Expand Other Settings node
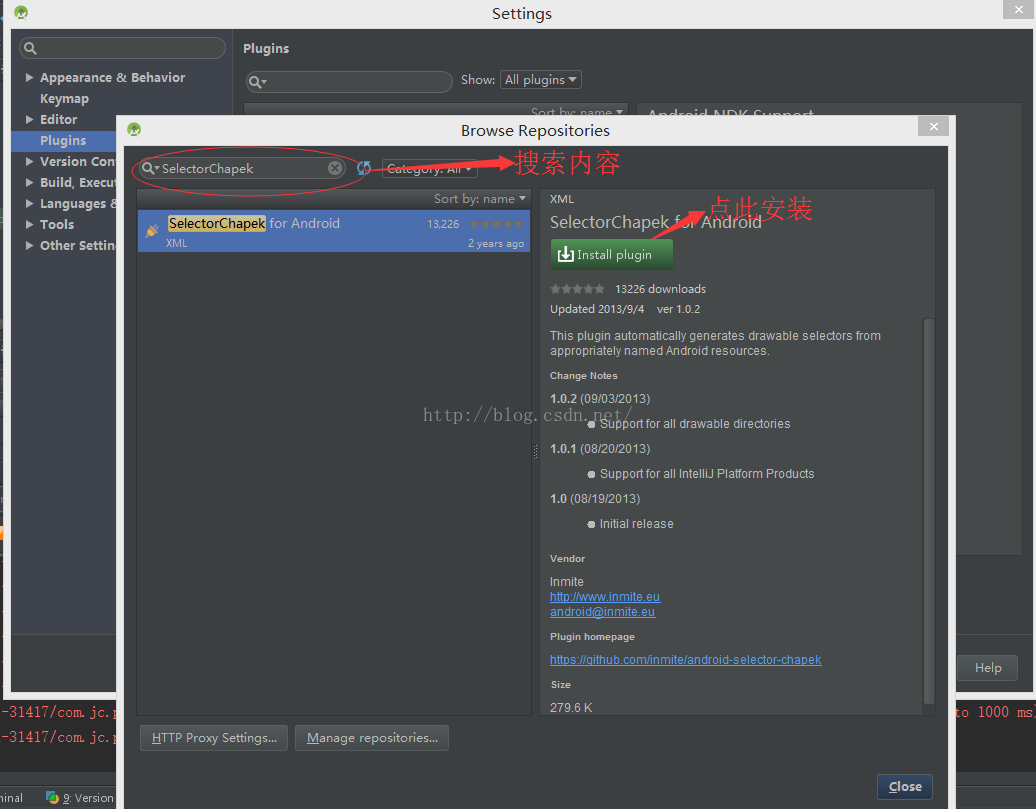 click(29, 245)
